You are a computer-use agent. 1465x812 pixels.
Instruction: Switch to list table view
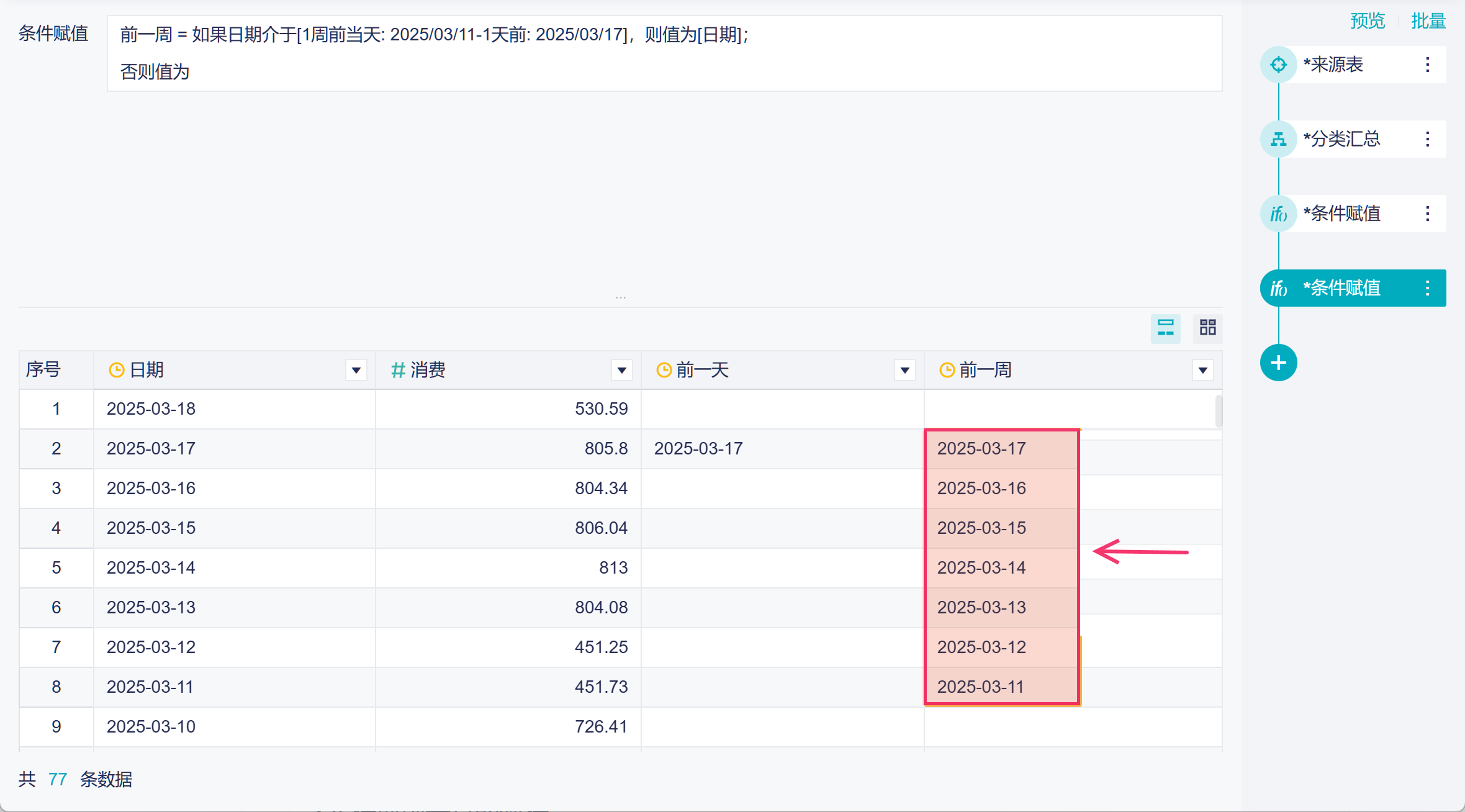(x=1165, y=328)
